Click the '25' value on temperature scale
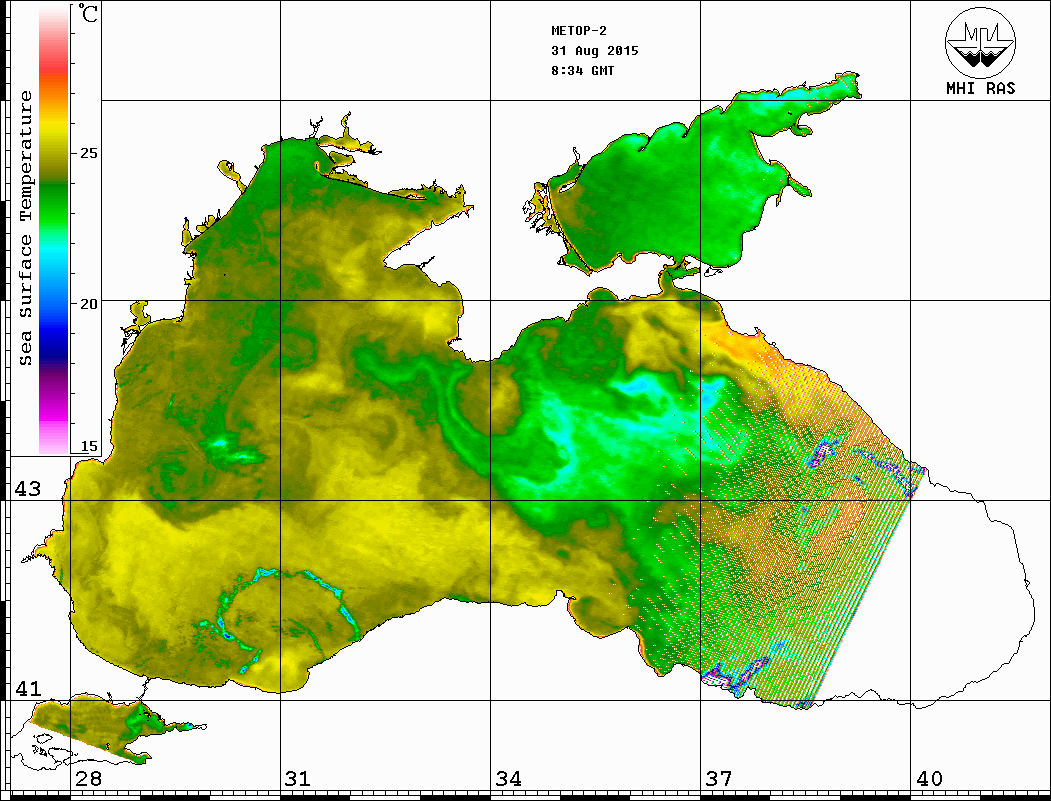The height and width of the screenshot is (801, 1051). tap(88, 153)
